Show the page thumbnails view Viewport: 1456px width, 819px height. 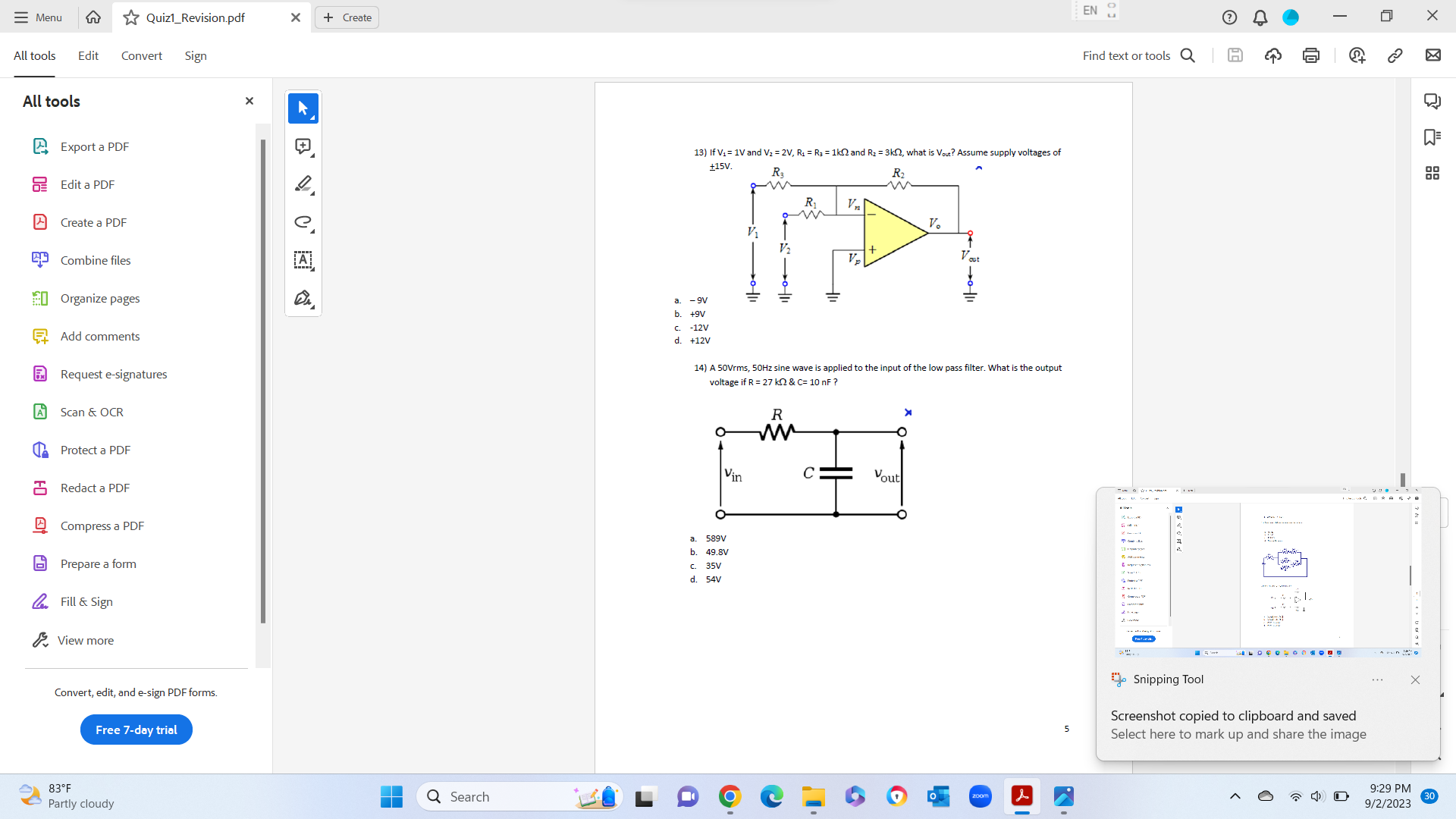click(x=1432, y=173)
